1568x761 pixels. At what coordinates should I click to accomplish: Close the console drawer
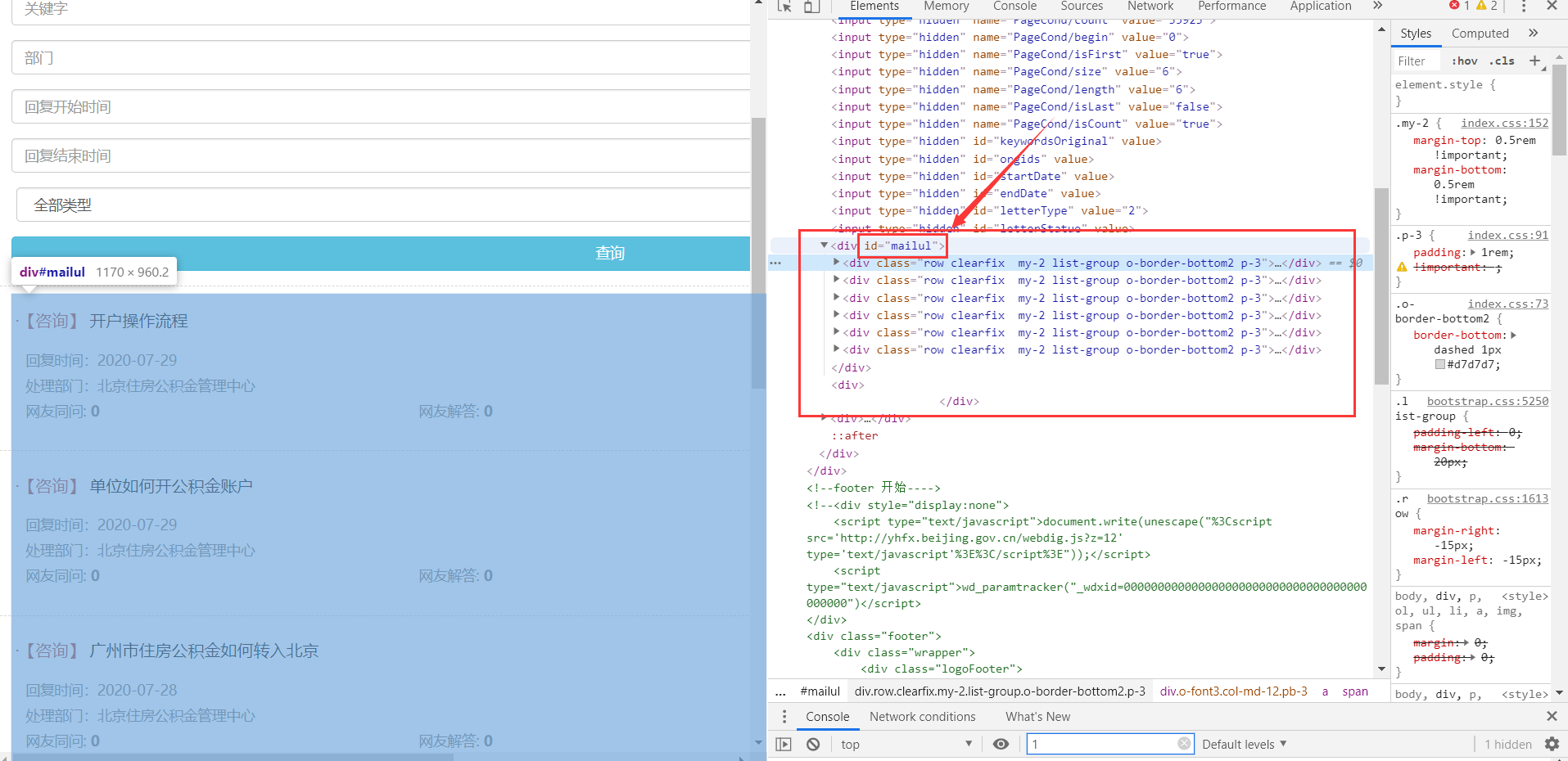point(1552,716)
